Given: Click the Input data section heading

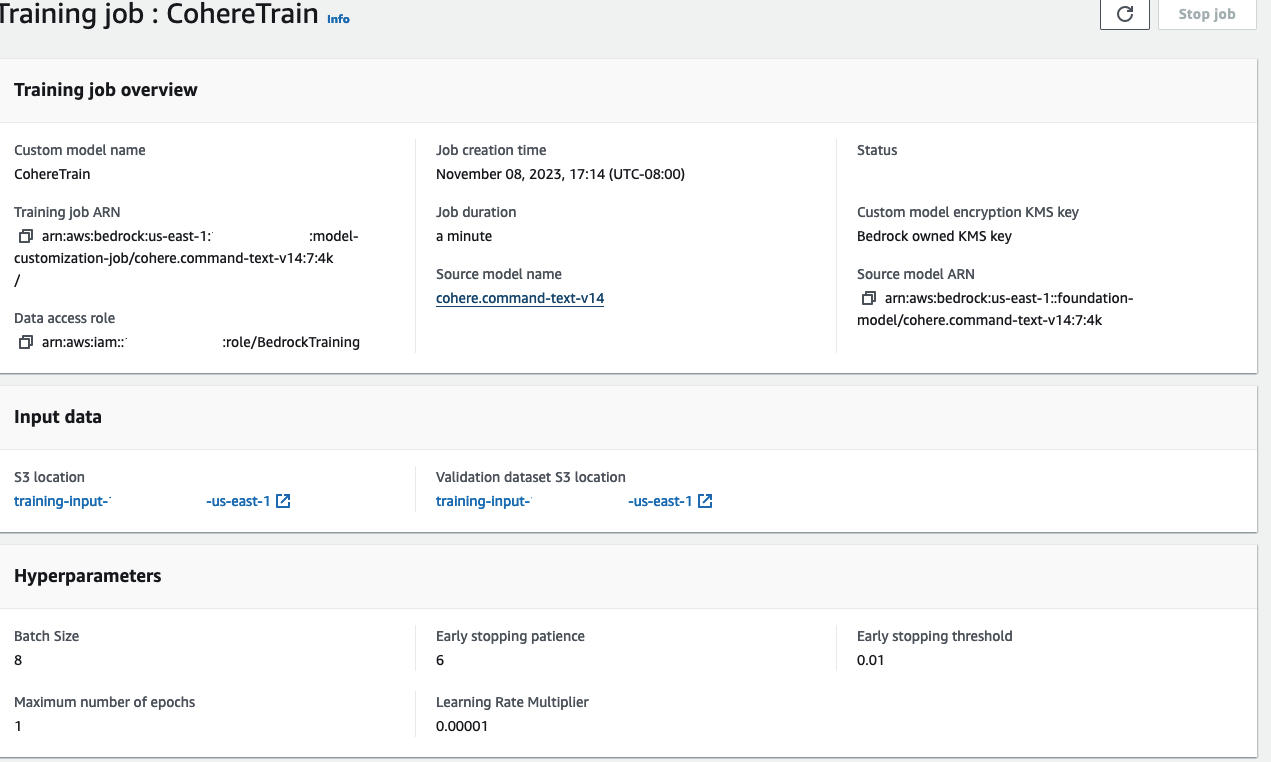Looking at the screenshot, I should pos(58,417).
